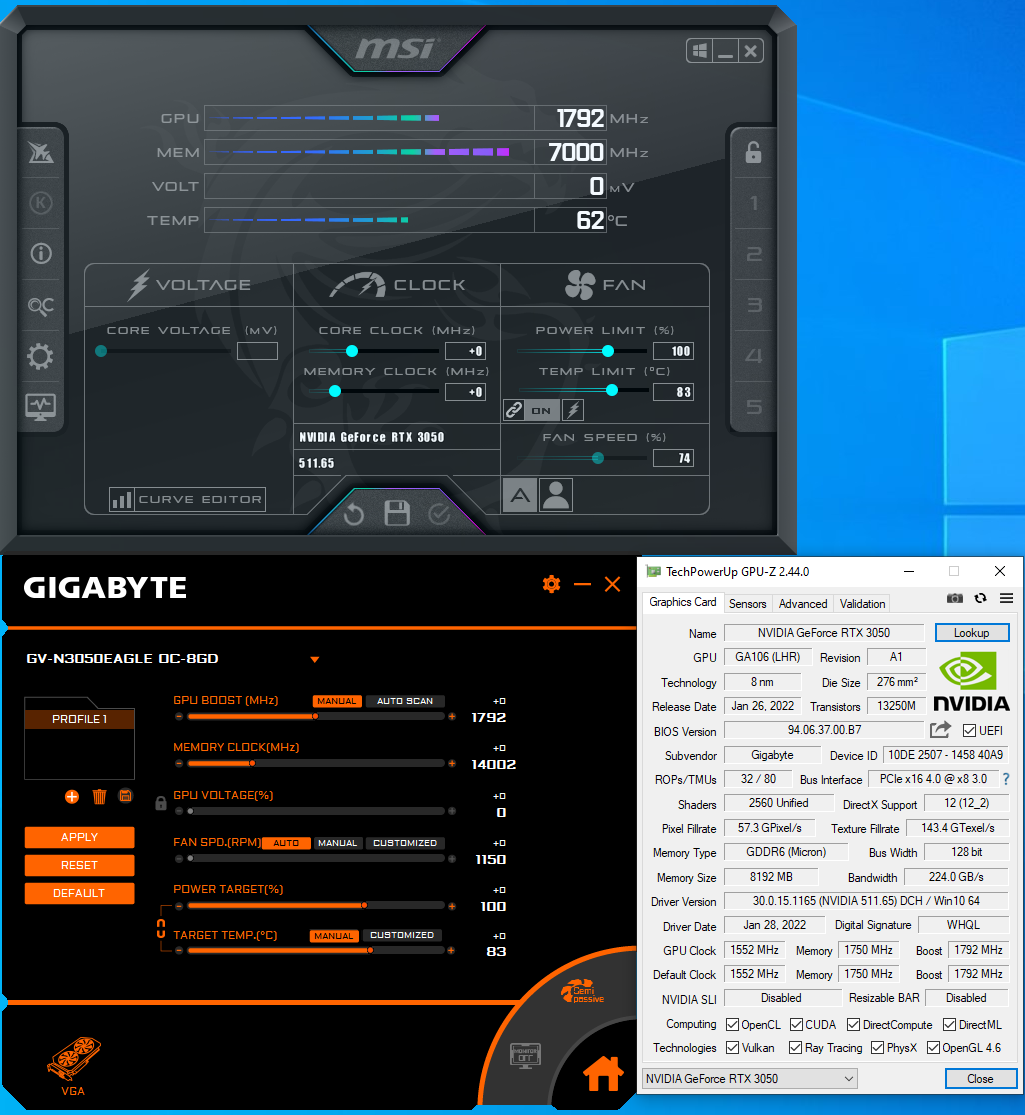
Task: Click the Semi passive fan icon
Action: [582, 991]
